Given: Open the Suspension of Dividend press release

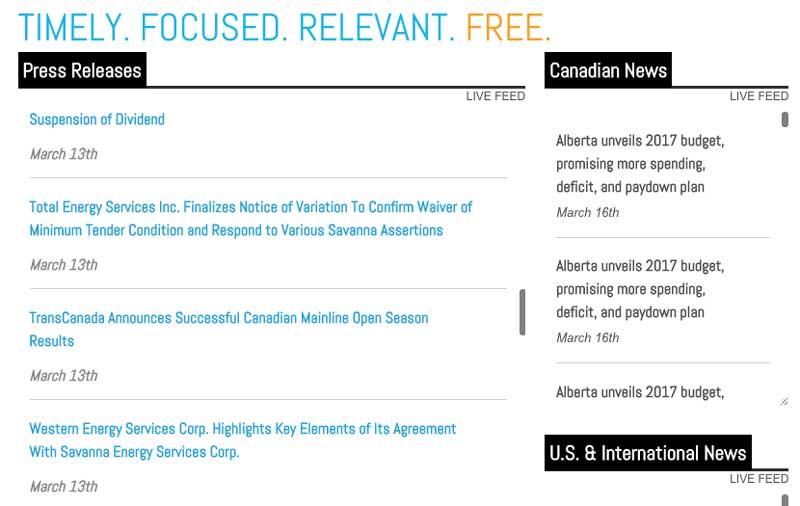Looking at the screenshot, I should [97, 119].
